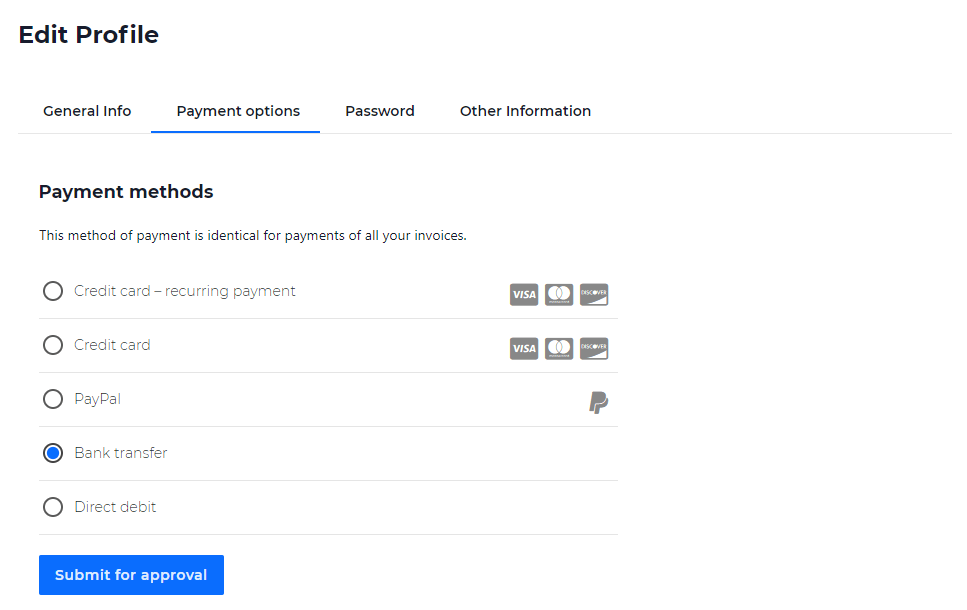Go to the Password tab

(x=380, y=111)
